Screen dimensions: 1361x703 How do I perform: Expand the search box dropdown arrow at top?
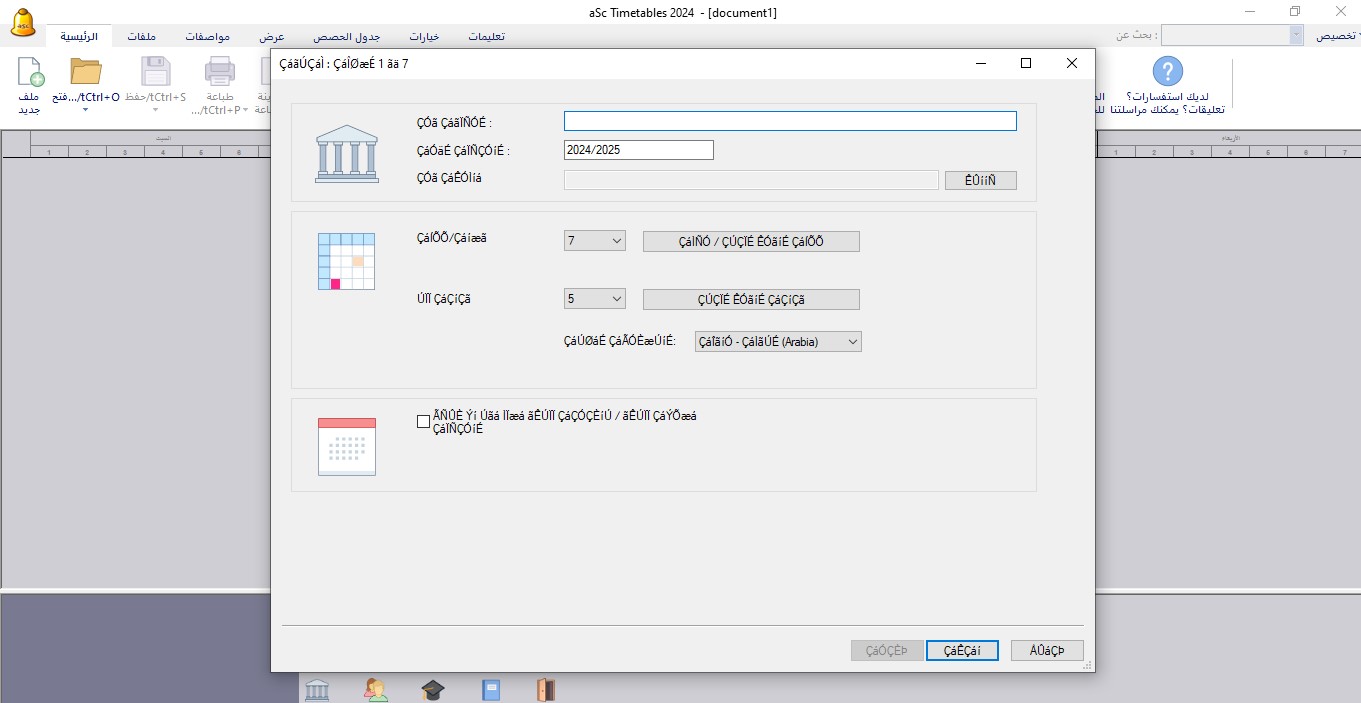1296,35
